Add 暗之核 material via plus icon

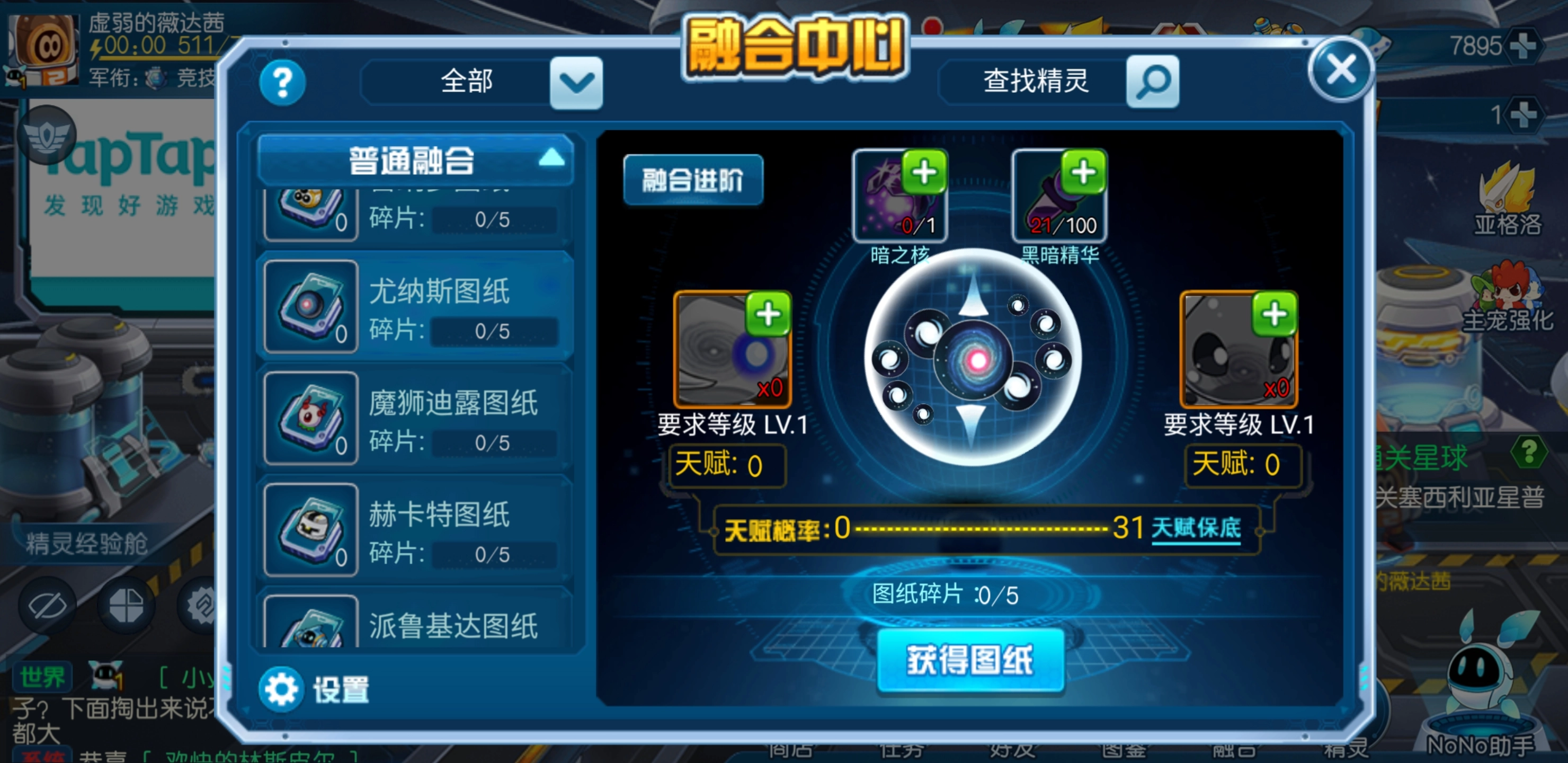point(924,172)
